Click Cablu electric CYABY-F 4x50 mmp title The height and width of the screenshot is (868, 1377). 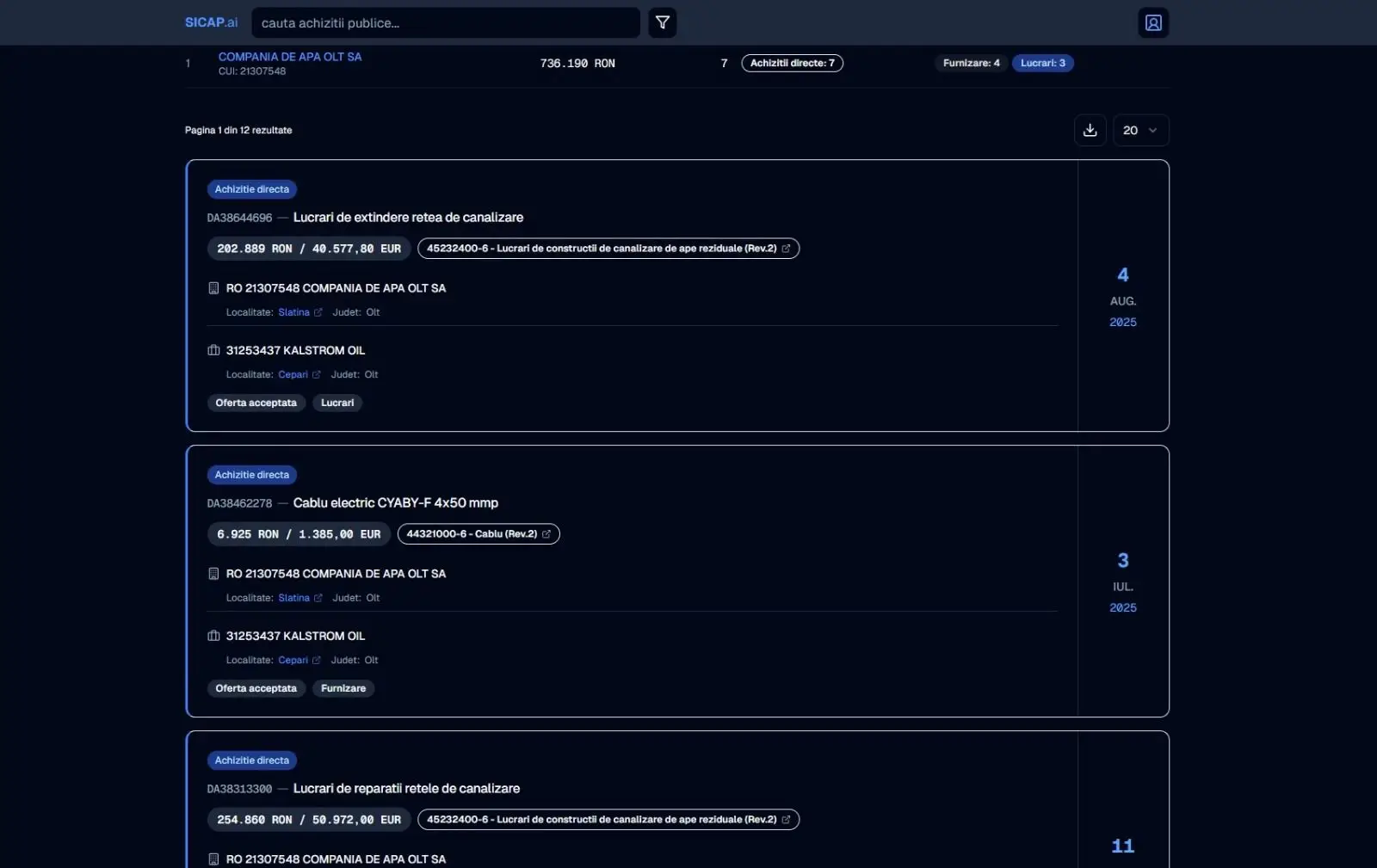(395, 503)
